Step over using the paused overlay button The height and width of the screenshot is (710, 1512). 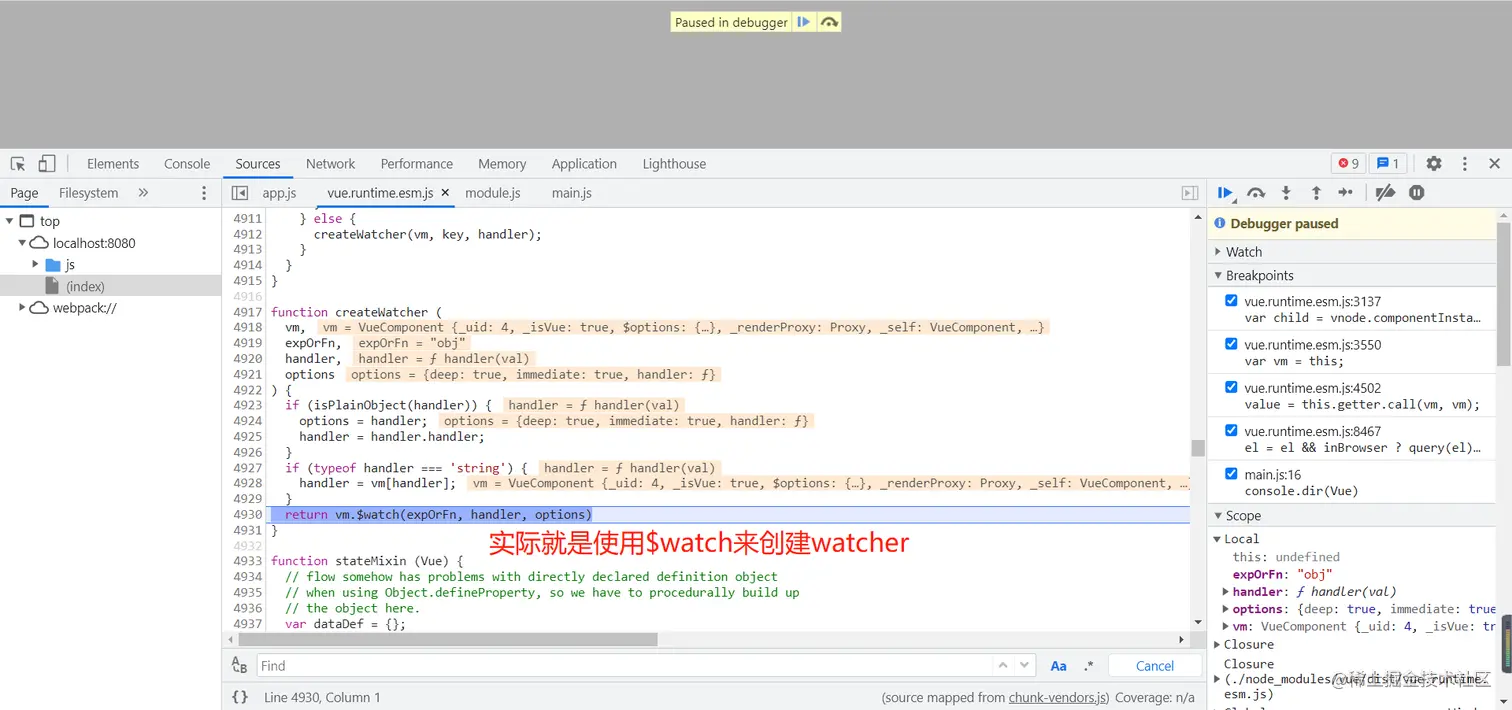829,22
